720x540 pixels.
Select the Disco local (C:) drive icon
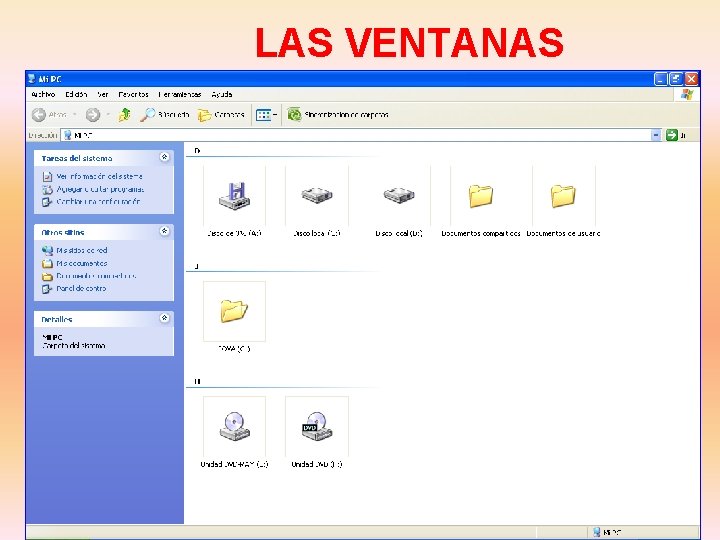pos(317,195)
